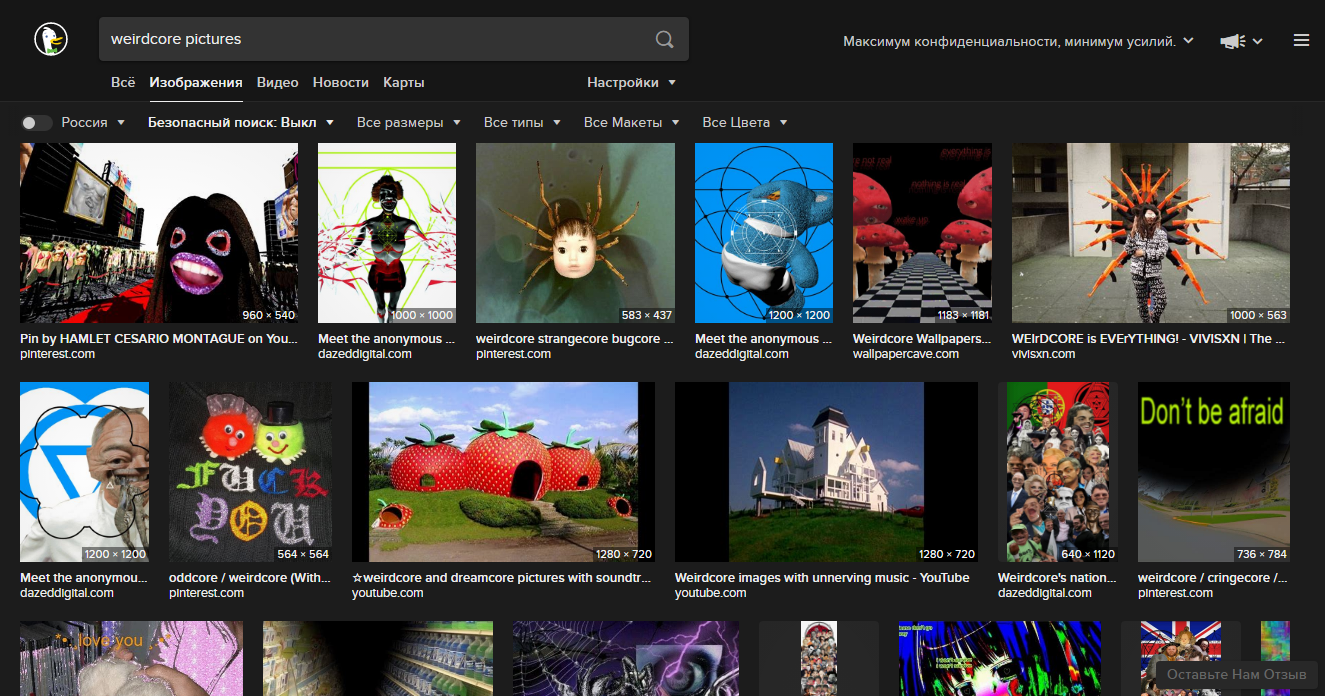1325x696 pixels.
Task: Open the strawberry house thumbnail
Action: click(x=503, y=472)
